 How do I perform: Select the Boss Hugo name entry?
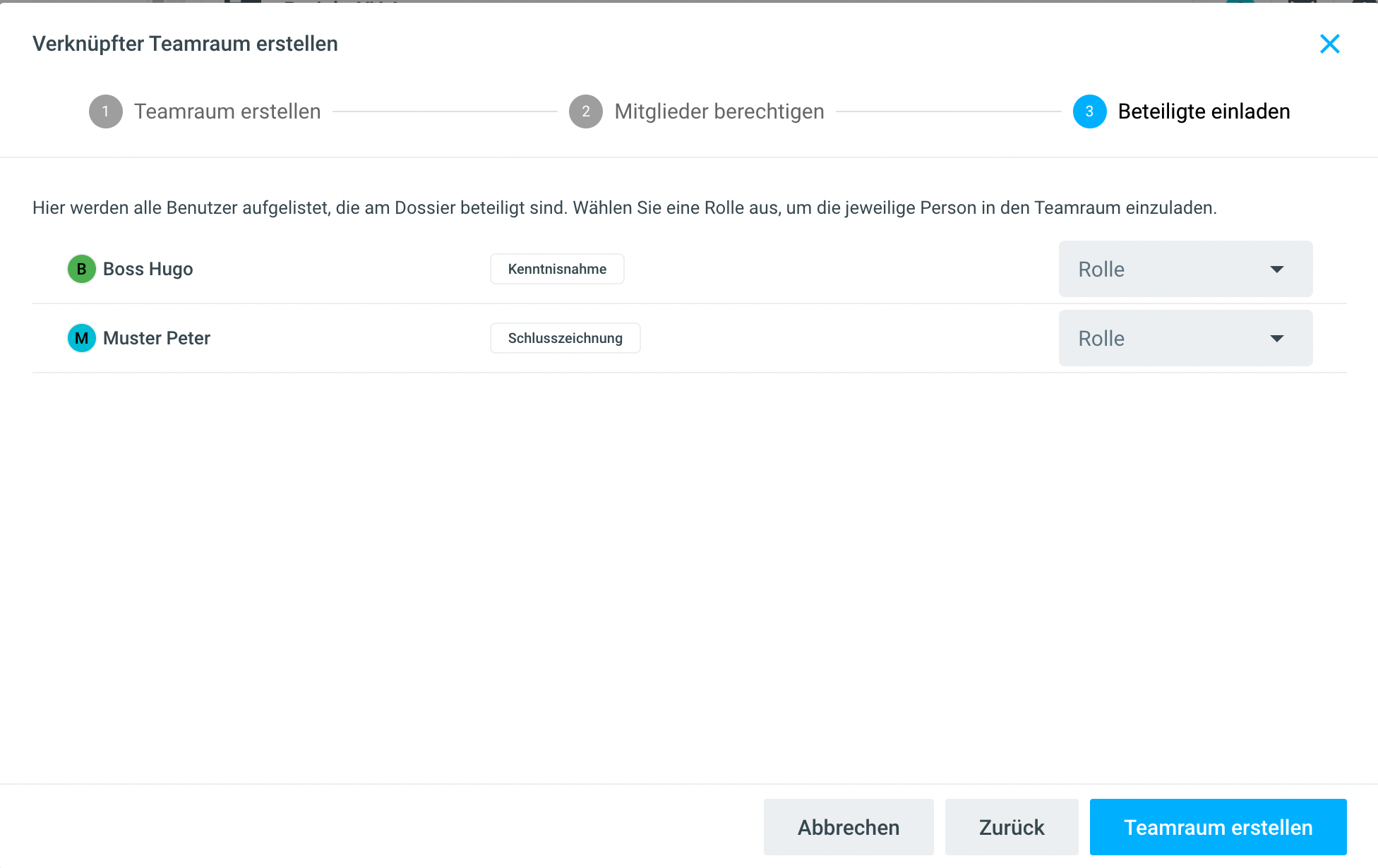click(x=148, y=269)
